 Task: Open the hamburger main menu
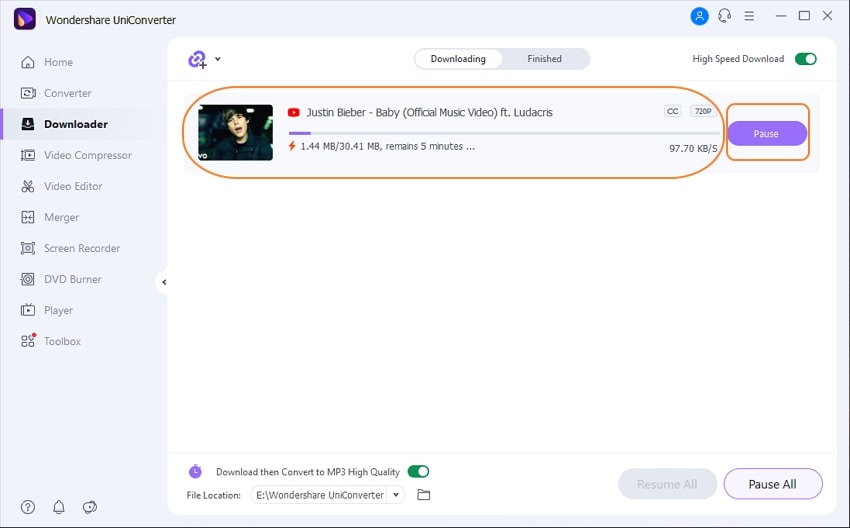pyautogui.click(x=749, y=16)
